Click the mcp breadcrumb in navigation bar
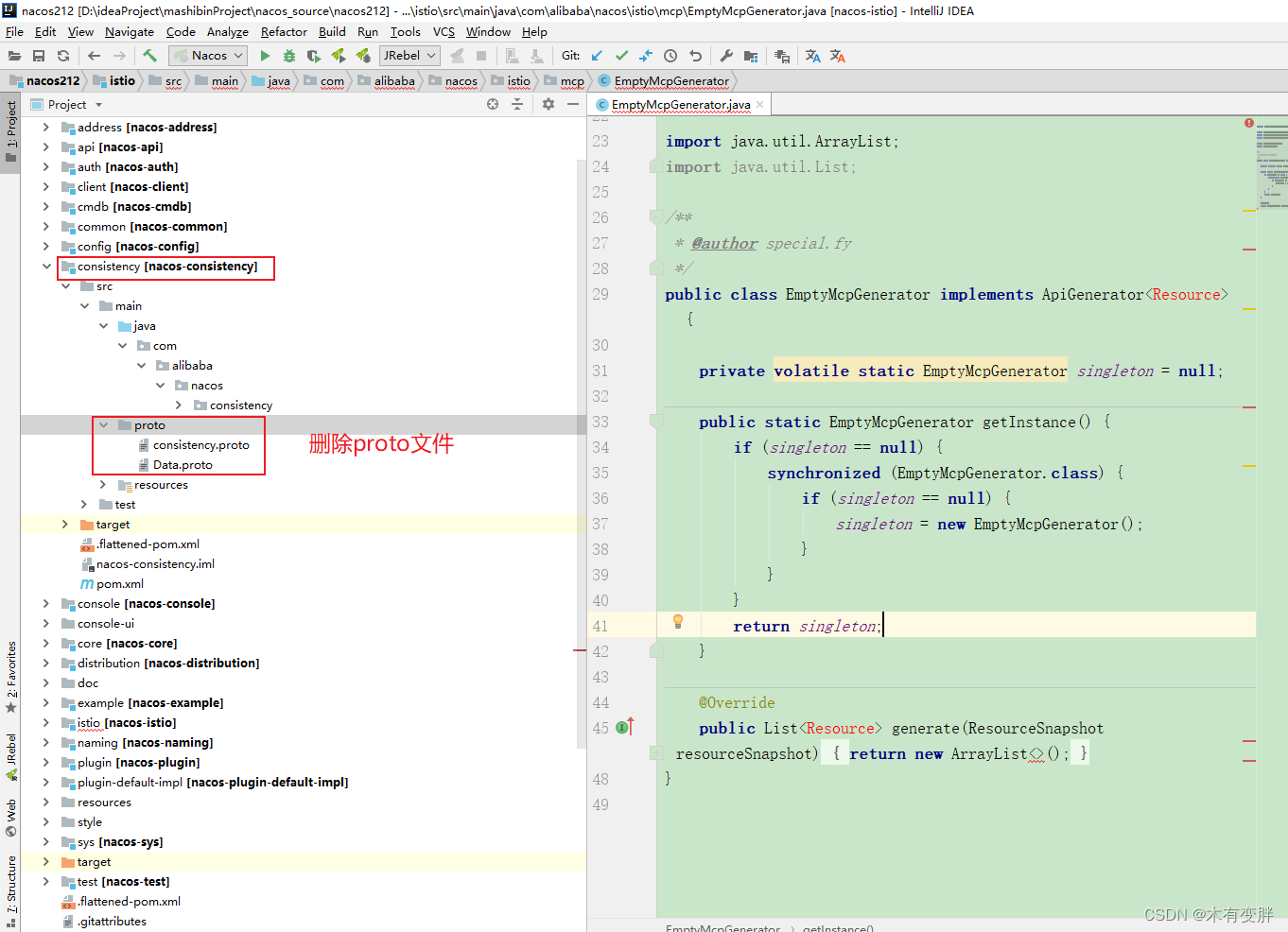 pos(565,80)
